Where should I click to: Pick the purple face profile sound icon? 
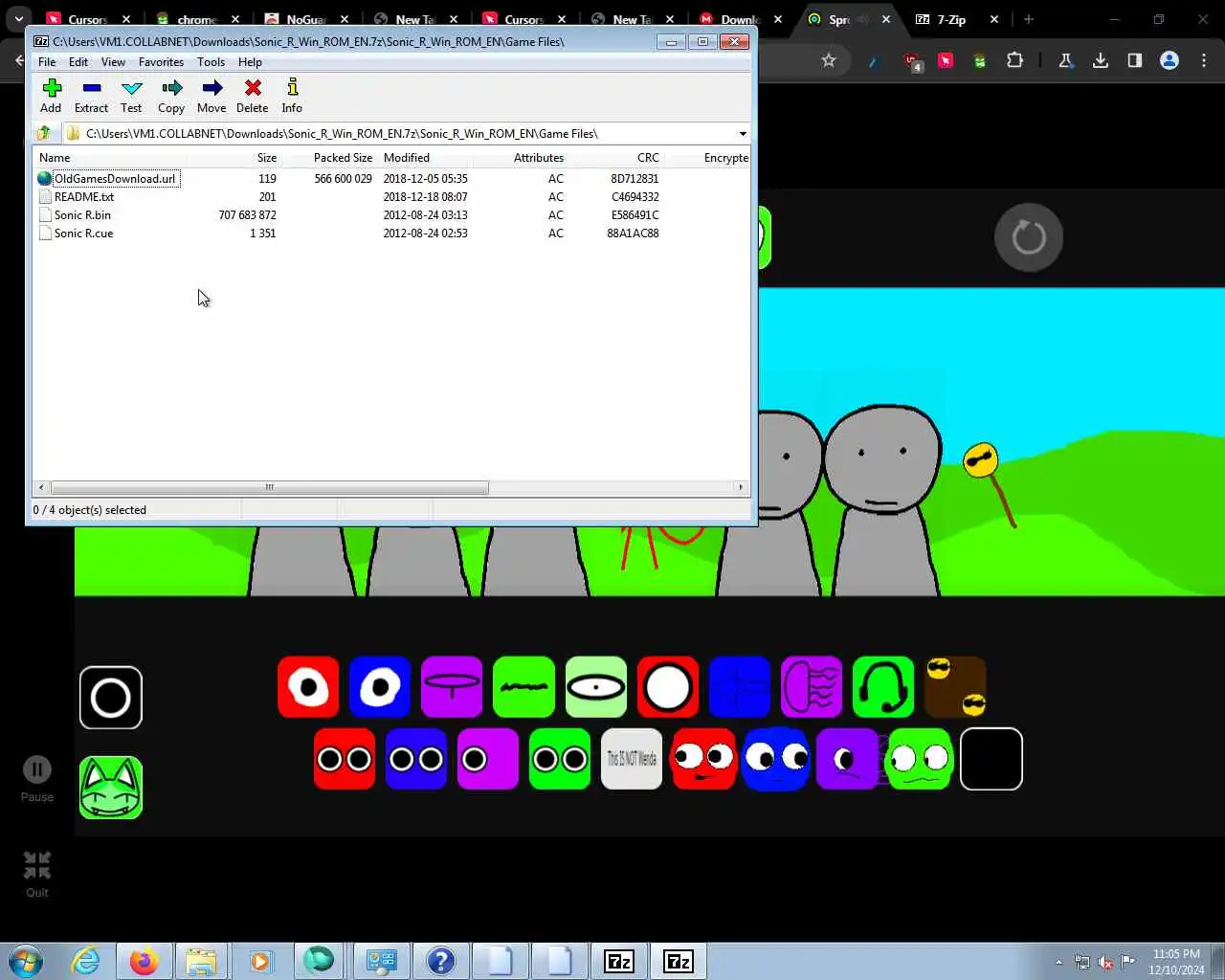click(x=812, y=687)
